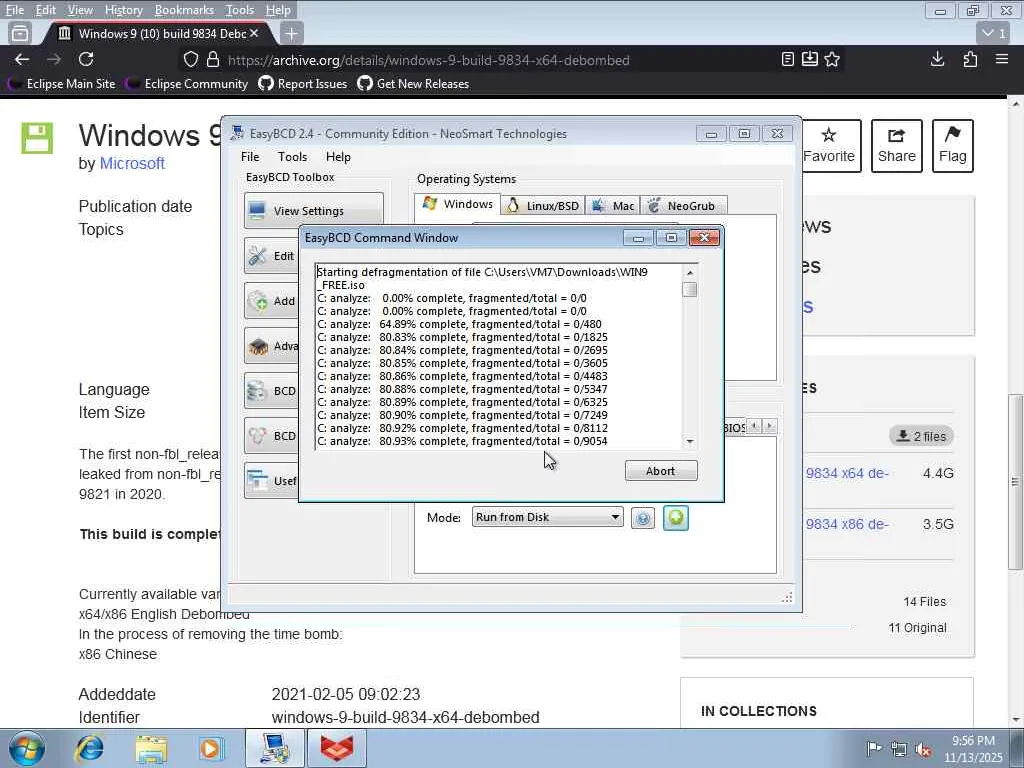Download the 9834 x64 de-bombed file link
This screenshot has height=768, width=1024.
point(847,473)
